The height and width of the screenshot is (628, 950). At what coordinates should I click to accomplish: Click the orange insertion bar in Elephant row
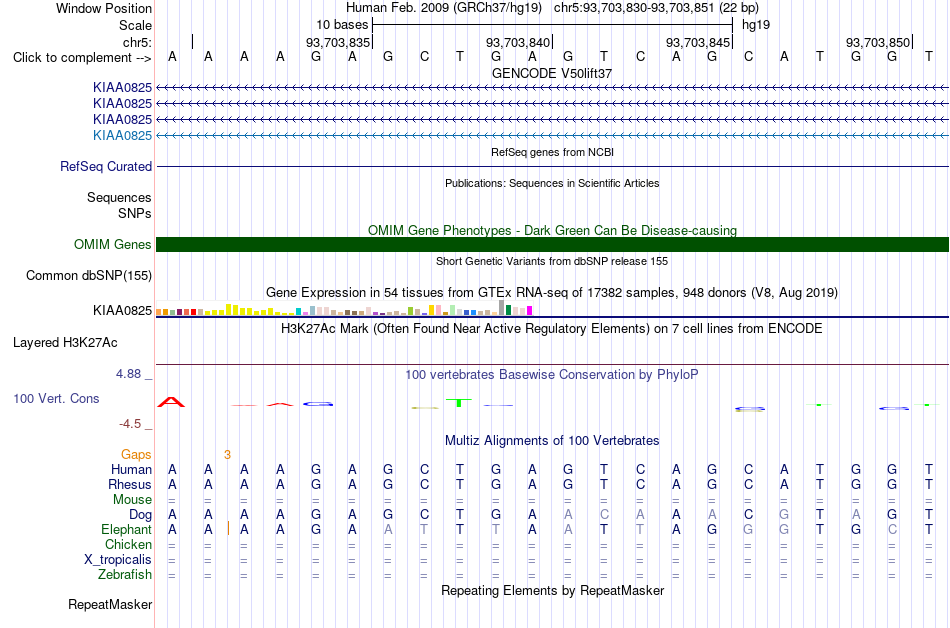[228, 529]
